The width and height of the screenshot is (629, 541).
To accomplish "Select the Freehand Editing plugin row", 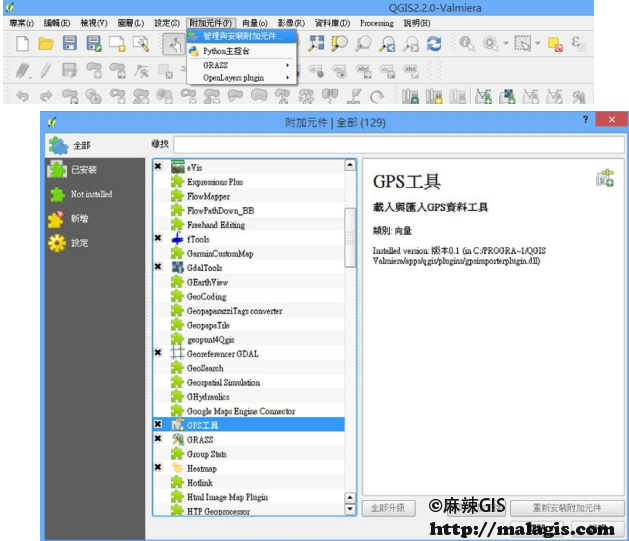I will pos(249,225).
